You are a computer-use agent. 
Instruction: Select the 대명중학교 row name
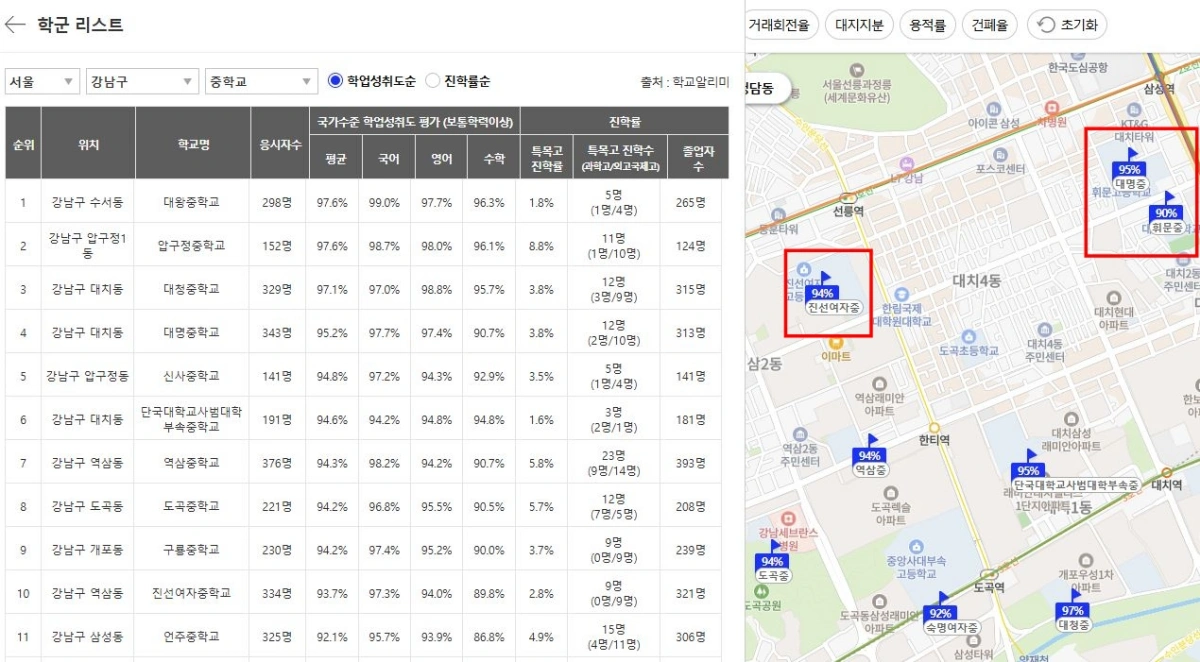191,333
